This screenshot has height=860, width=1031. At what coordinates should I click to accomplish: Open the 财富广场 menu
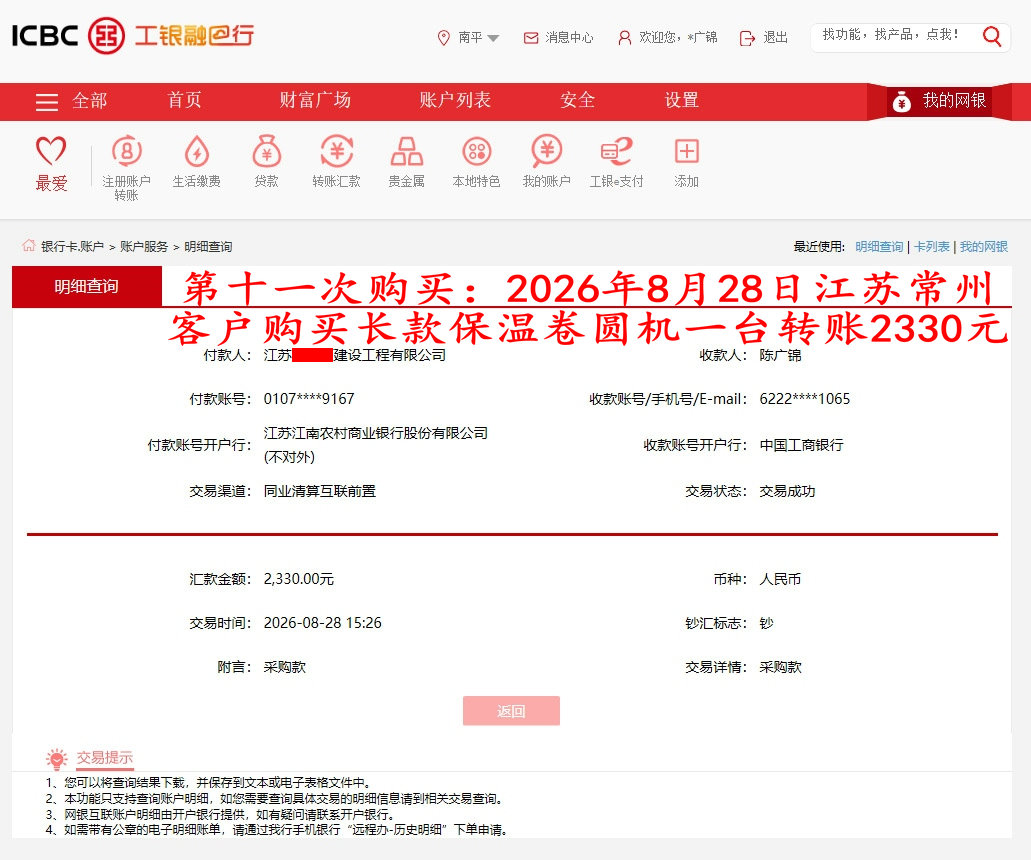315,100
